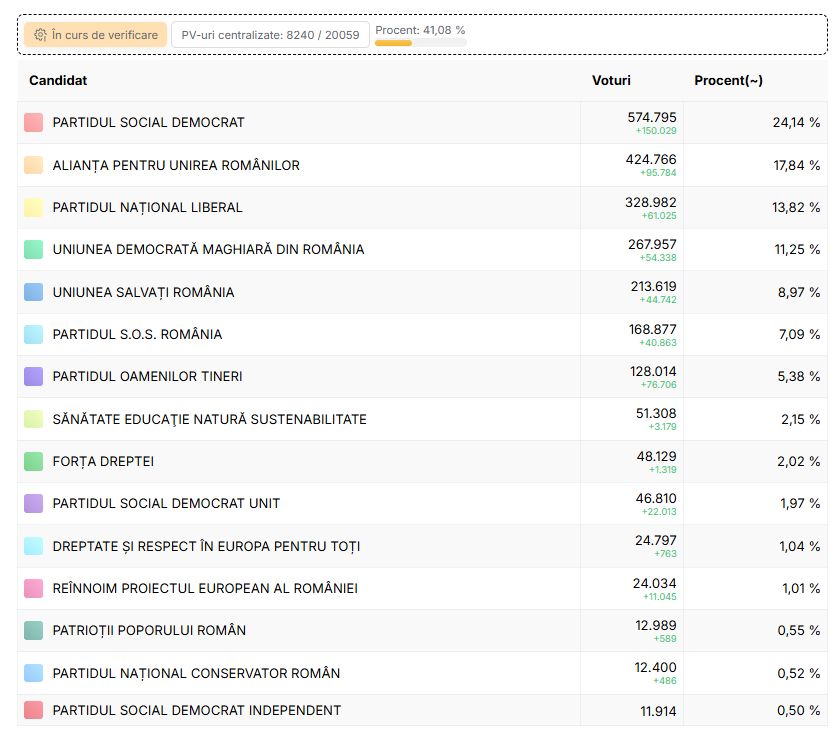
Task: Click the orange Procent progress bar
Action: click(393, 43)
